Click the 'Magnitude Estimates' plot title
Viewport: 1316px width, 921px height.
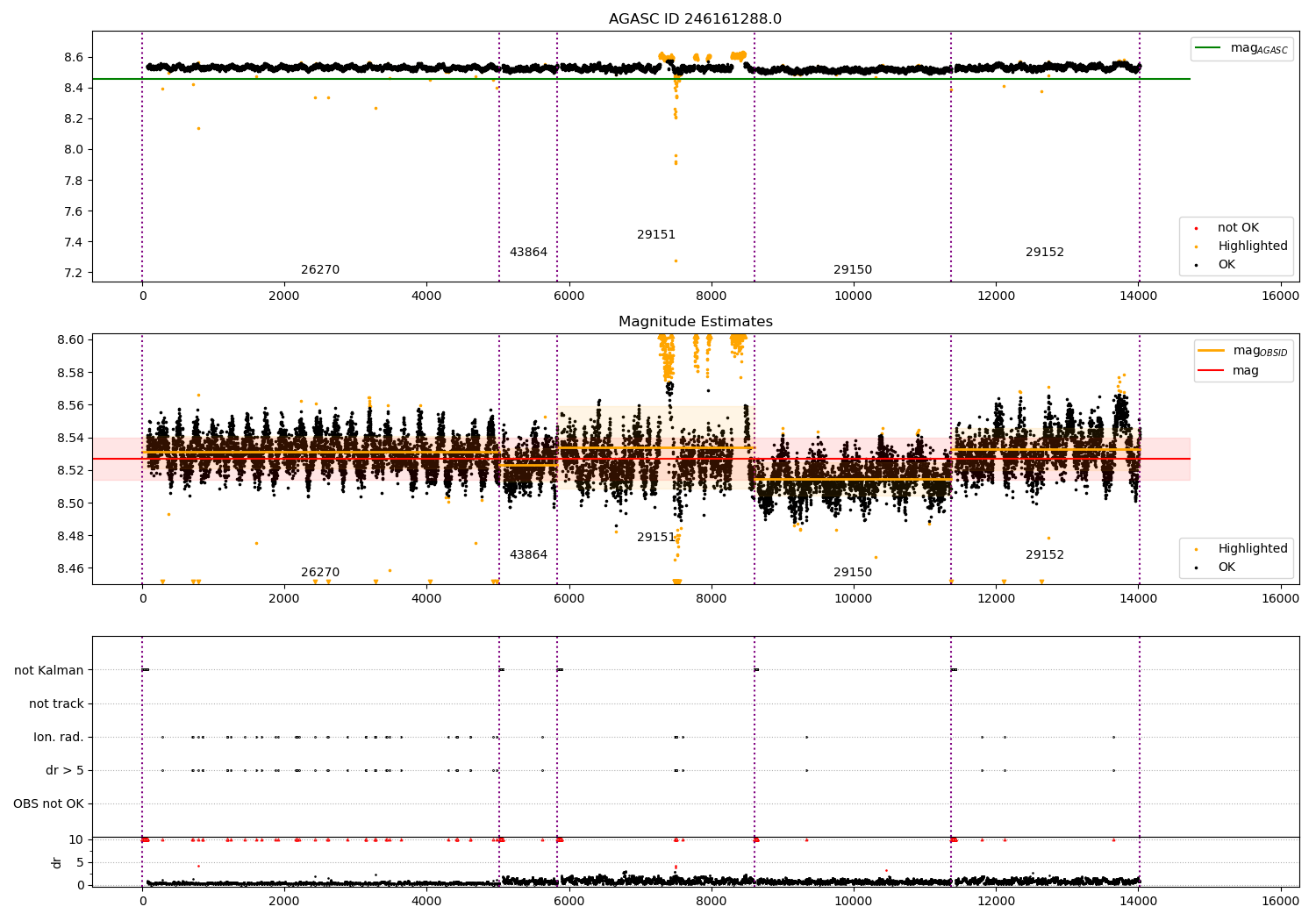(x=696, y=322)
